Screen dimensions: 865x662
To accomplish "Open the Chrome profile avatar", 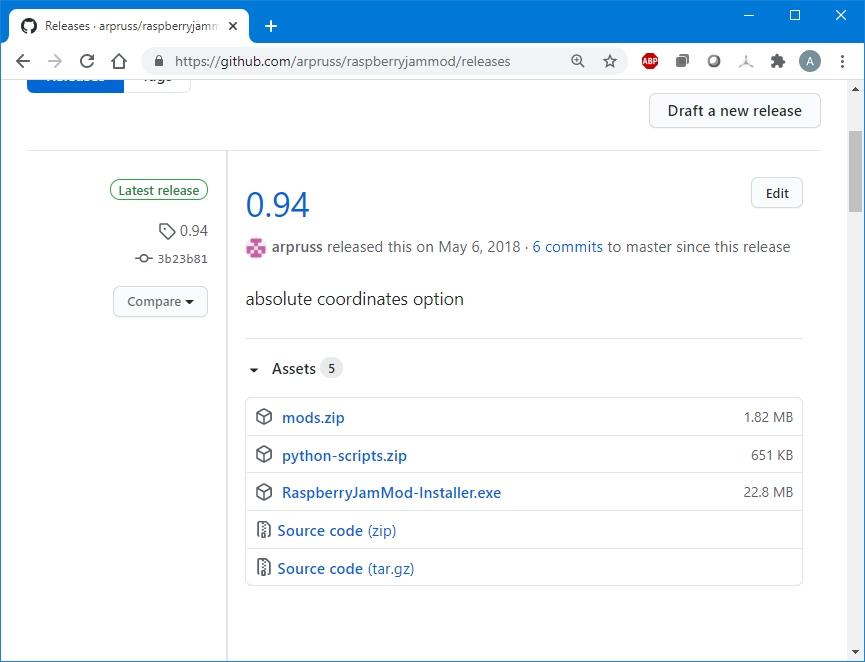I will click(x=810, y=61).
